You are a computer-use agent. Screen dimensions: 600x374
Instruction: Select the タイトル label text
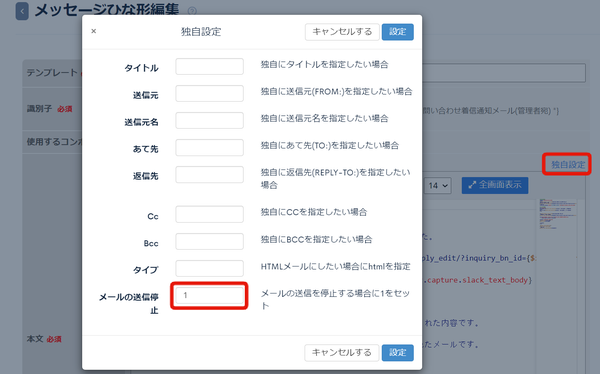[x=141, y=68]
